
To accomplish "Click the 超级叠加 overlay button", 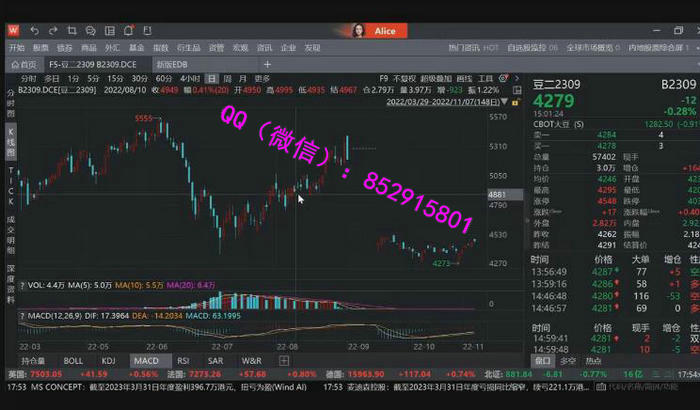I will coord(435,78).
